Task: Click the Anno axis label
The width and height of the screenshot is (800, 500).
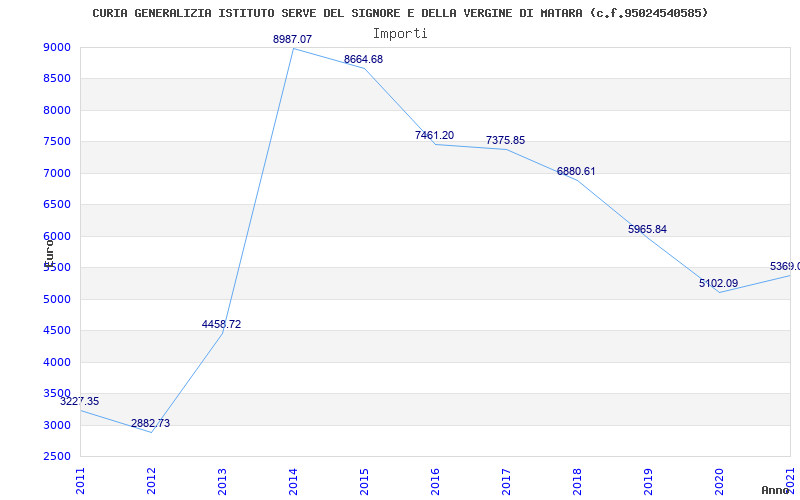Action: click(x=775, y=490)
